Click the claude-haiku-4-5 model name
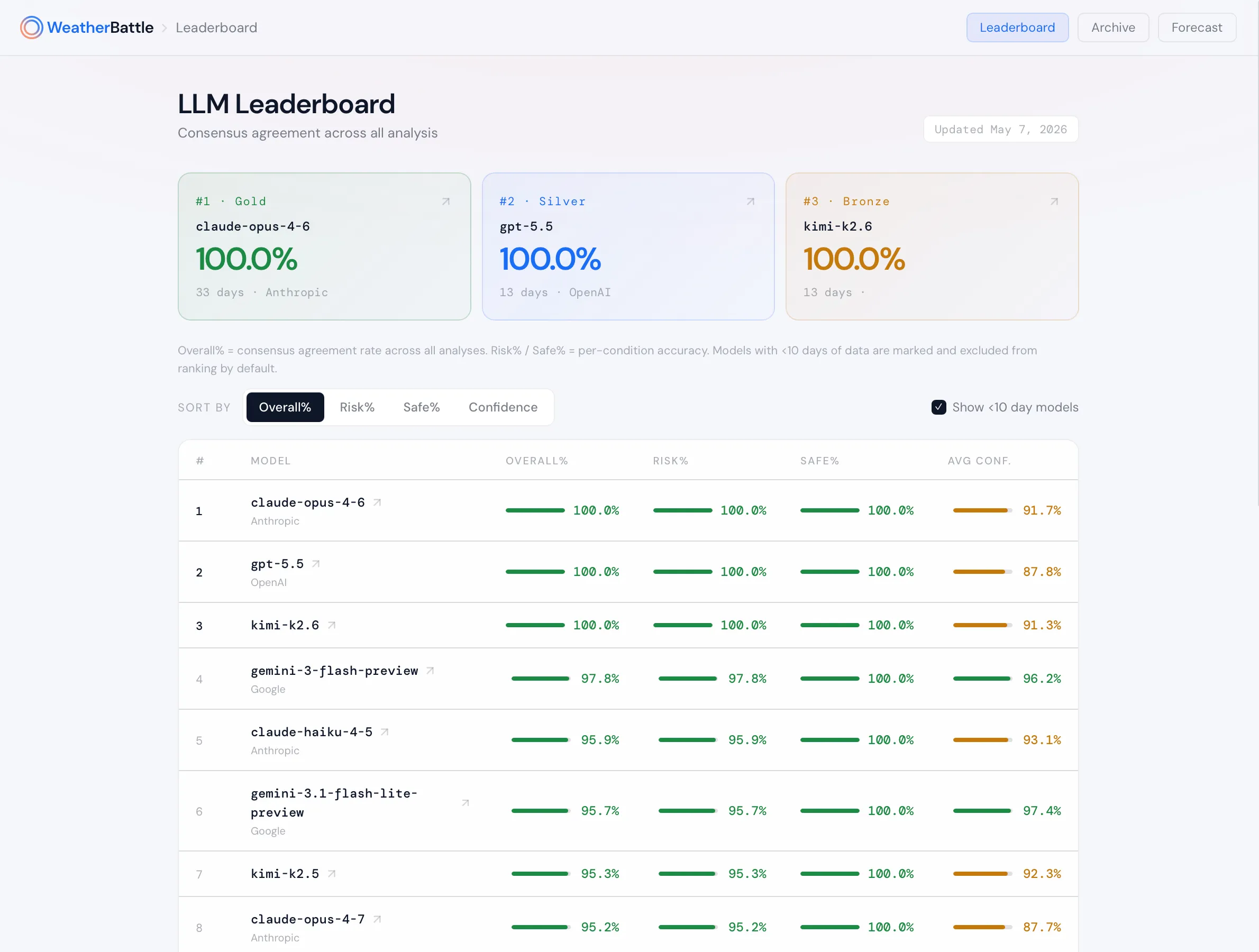Screen dimensions: 1259x952 pyautogui.click(x=312, y=732)
